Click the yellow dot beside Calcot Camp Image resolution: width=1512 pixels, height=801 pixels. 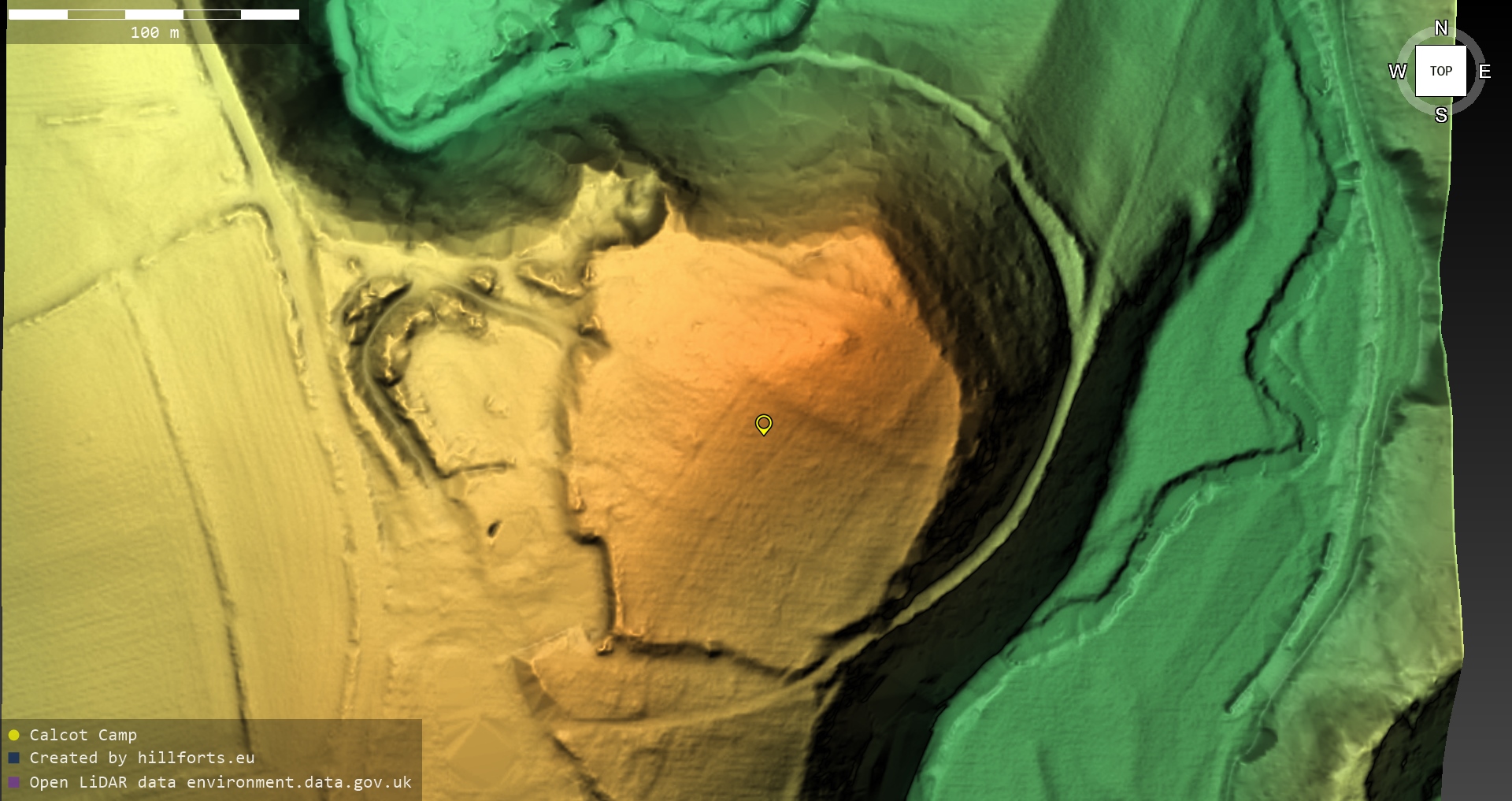(x=13, y=735)
